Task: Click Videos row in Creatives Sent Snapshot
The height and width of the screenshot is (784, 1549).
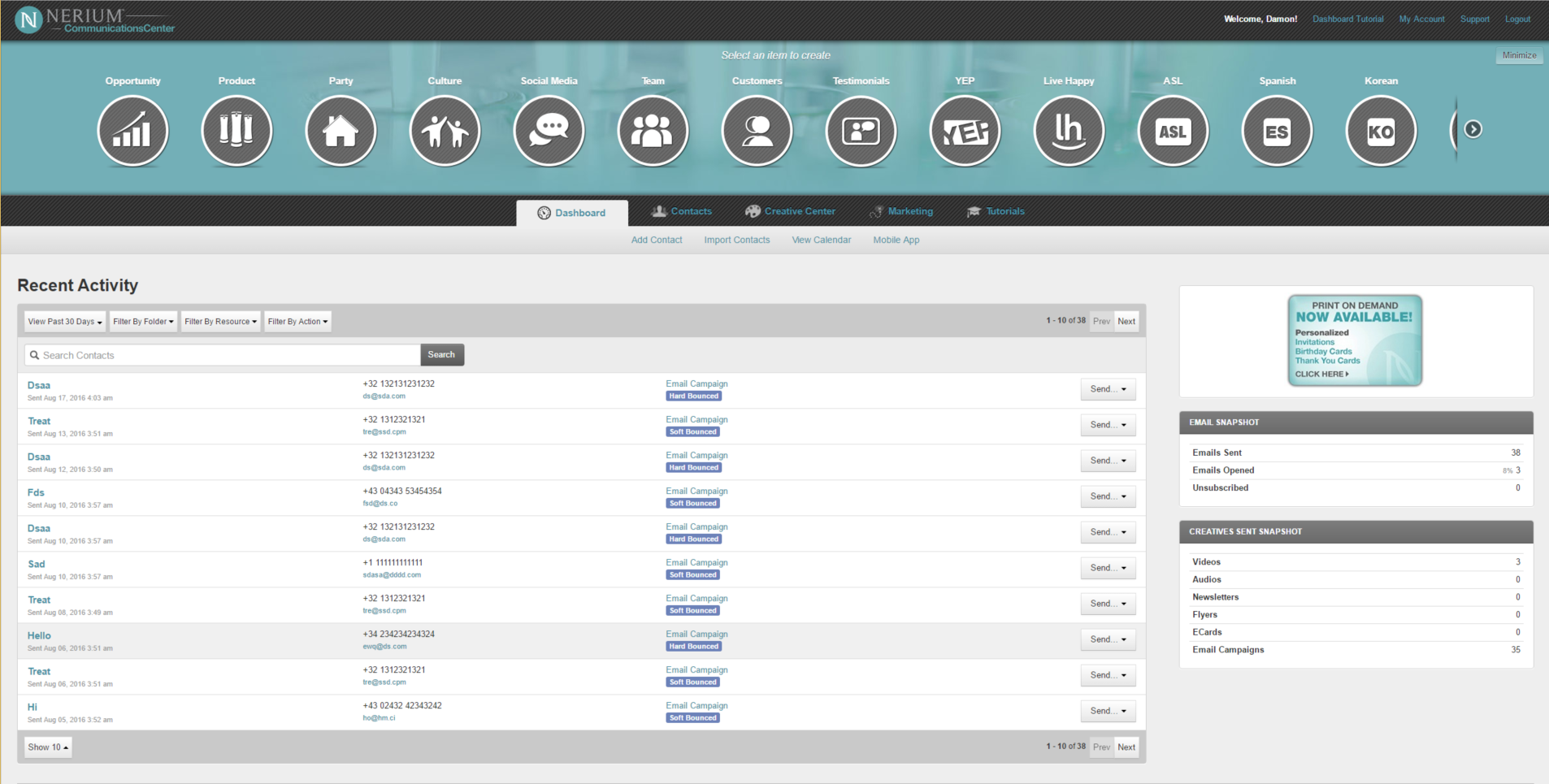Action: click(x=1356, y=562)
